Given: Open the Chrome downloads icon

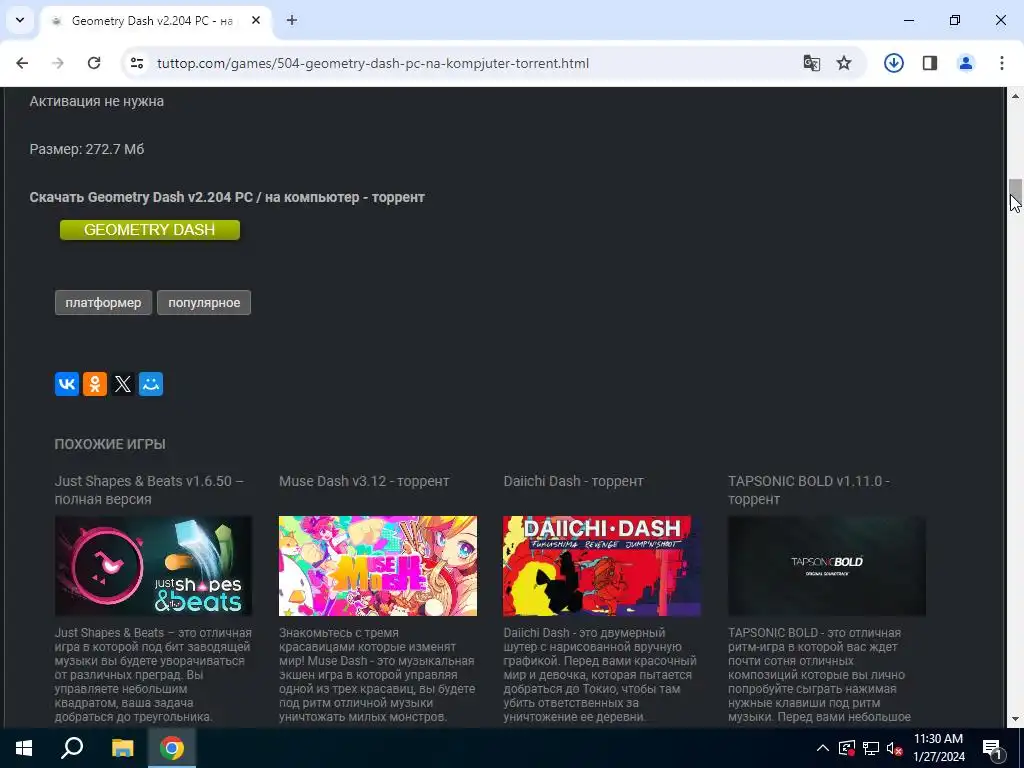Looking at the screenshot, I should [893, 63].
